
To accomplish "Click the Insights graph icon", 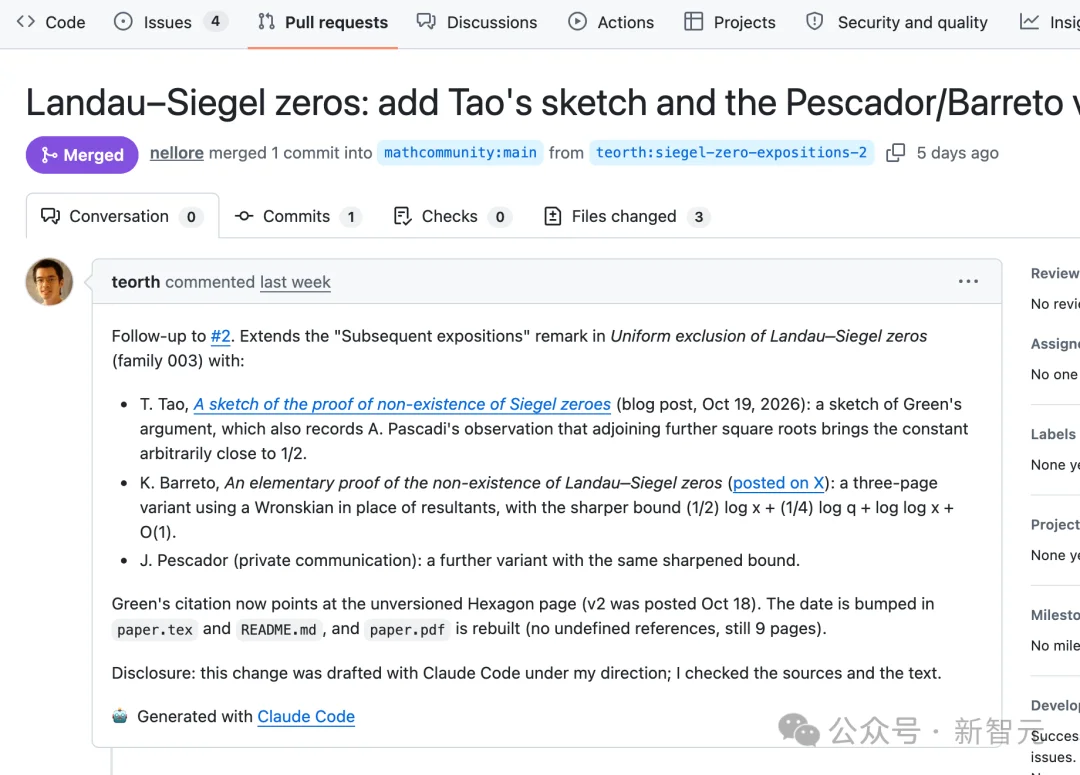I will pyautogui.click(x=1029, y=21).
